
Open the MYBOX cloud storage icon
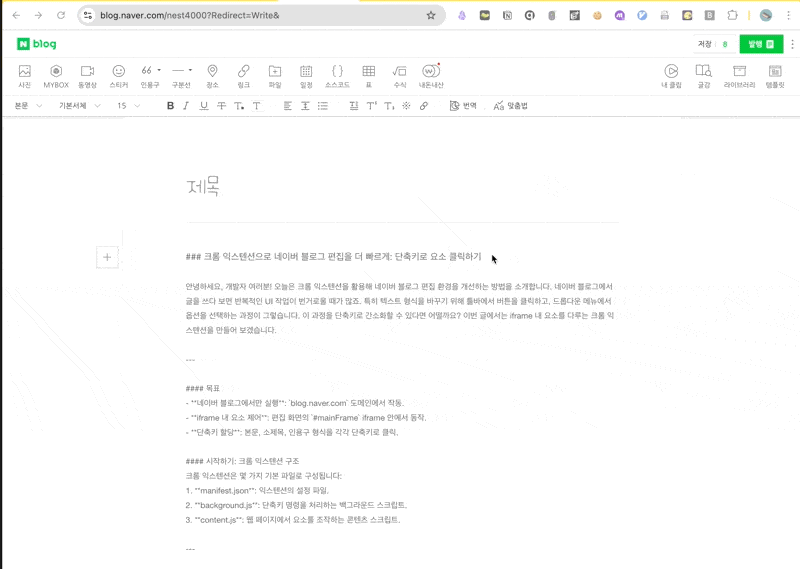(56, 76)
